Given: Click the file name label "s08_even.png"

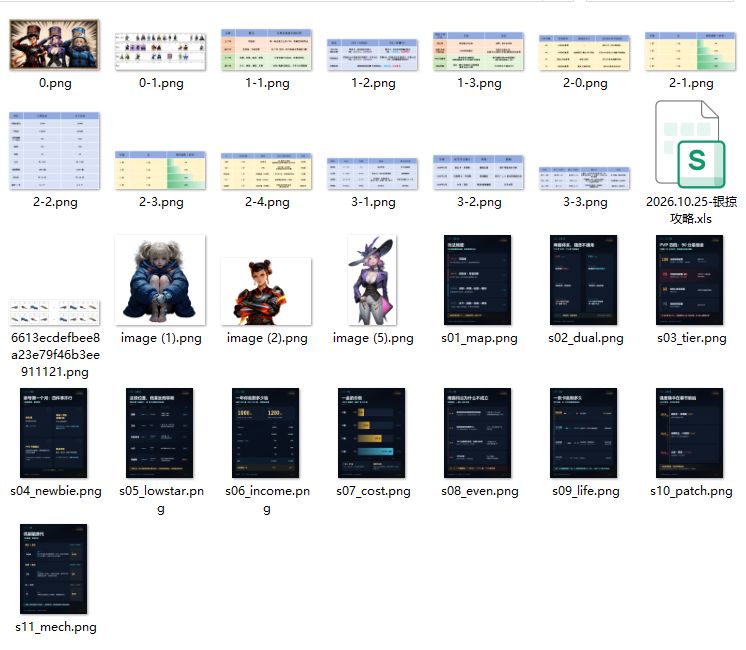Looking at the screenshot, I should point(480,491).
